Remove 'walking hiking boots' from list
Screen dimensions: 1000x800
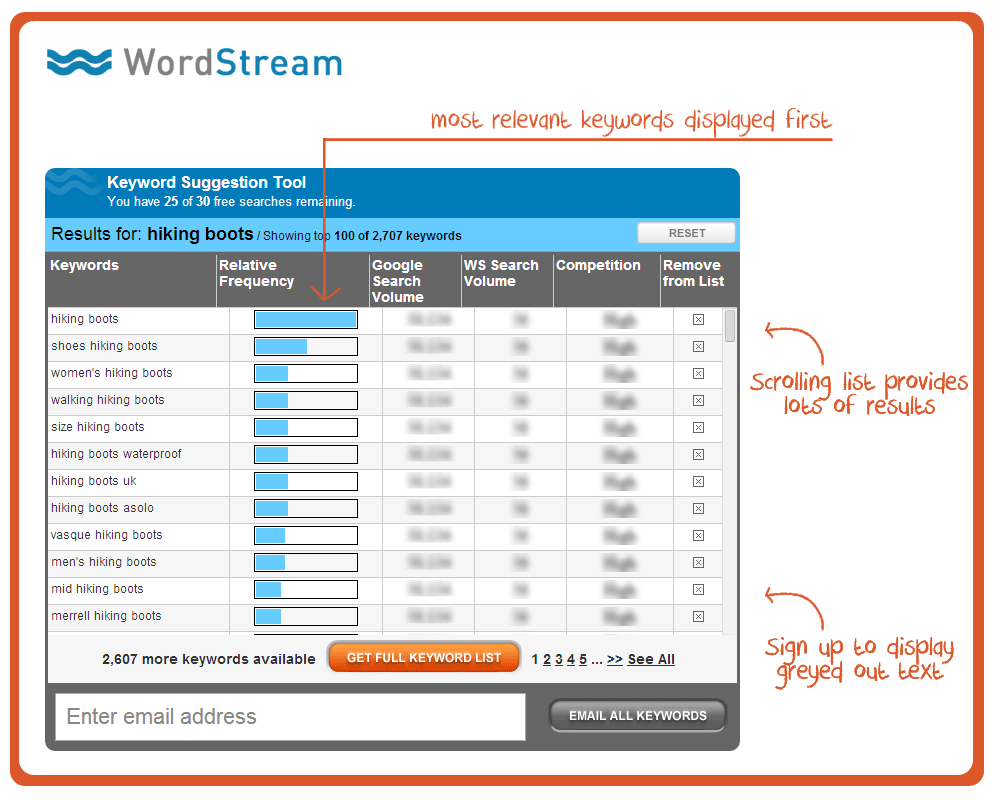(x=698, y=401)
